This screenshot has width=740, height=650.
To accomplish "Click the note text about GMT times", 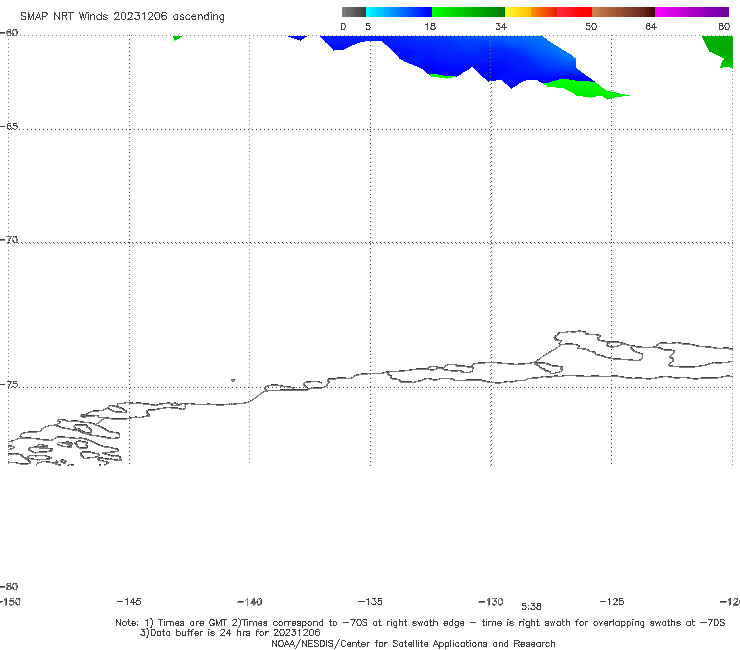I will [420, 623].
